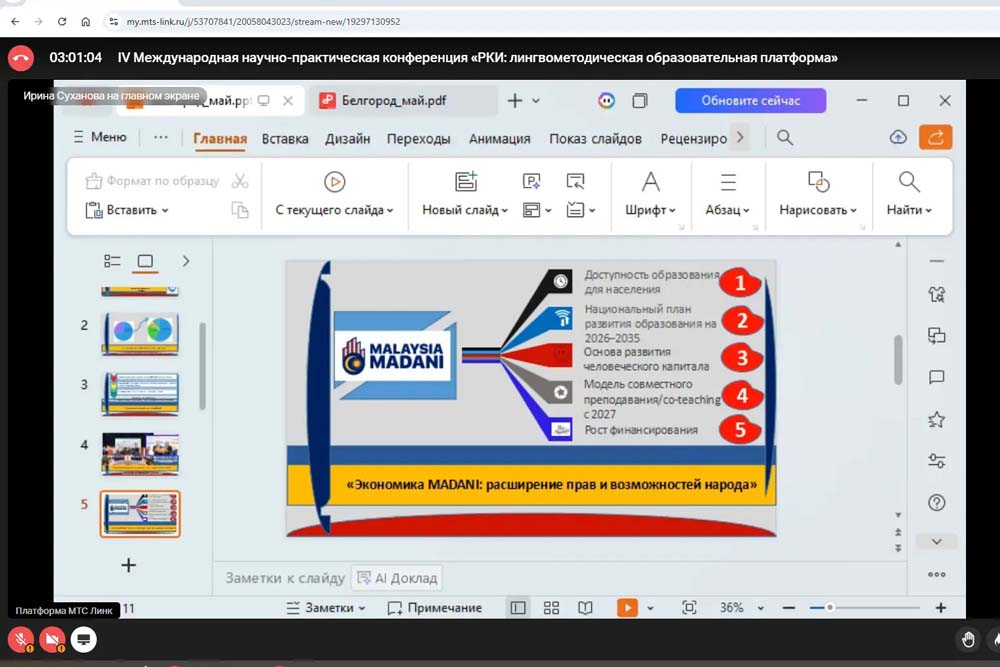1000x667 pixels.
Task: Click the cut scissors icon
Action: 240,181
